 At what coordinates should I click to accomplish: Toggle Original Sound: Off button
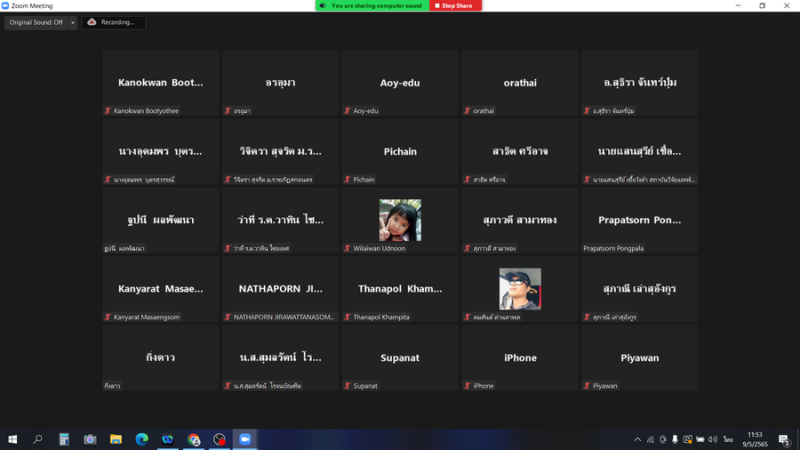(x=36, y=22)
